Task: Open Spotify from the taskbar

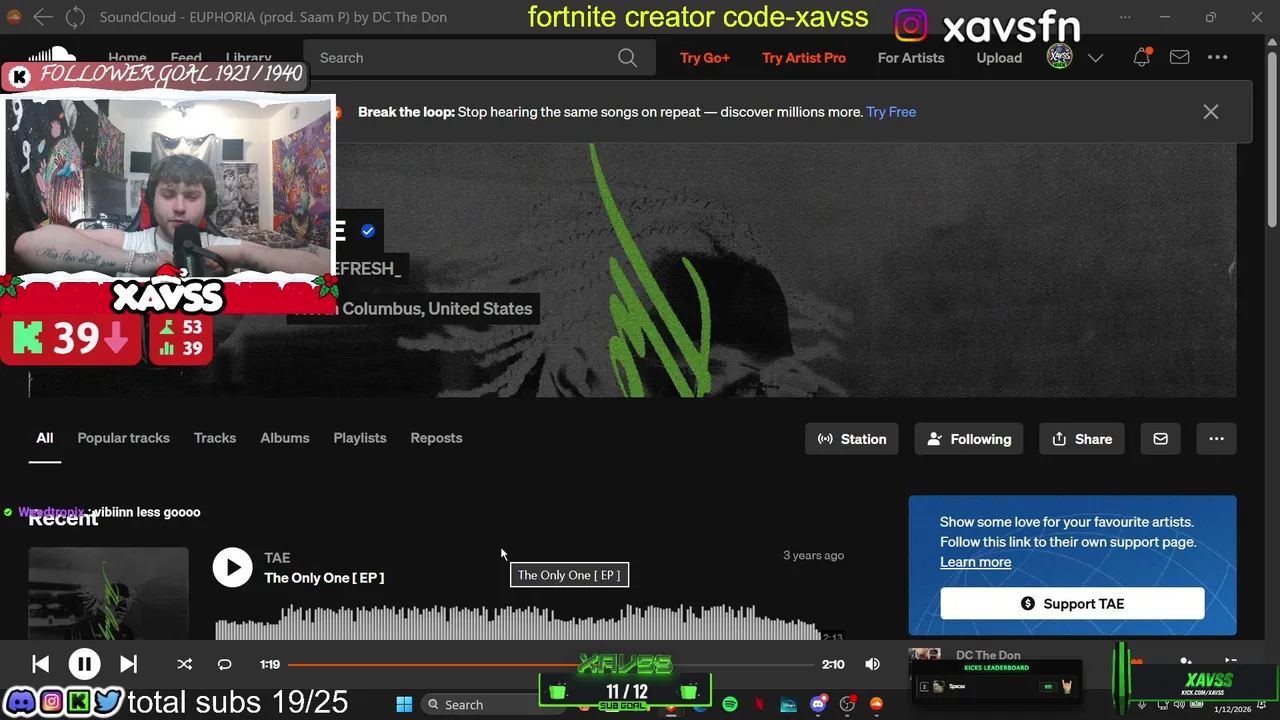Action: coord(730,705)
